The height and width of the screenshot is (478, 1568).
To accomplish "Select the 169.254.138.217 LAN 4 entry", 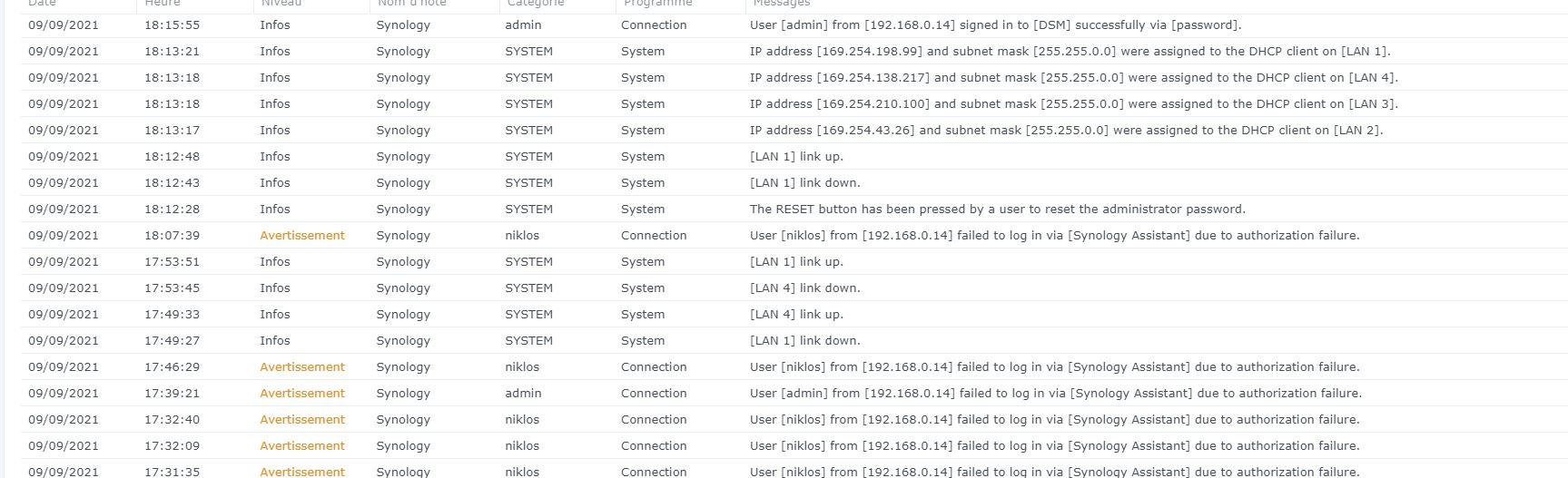I will pyautogui.click(x=1073, y=78).
